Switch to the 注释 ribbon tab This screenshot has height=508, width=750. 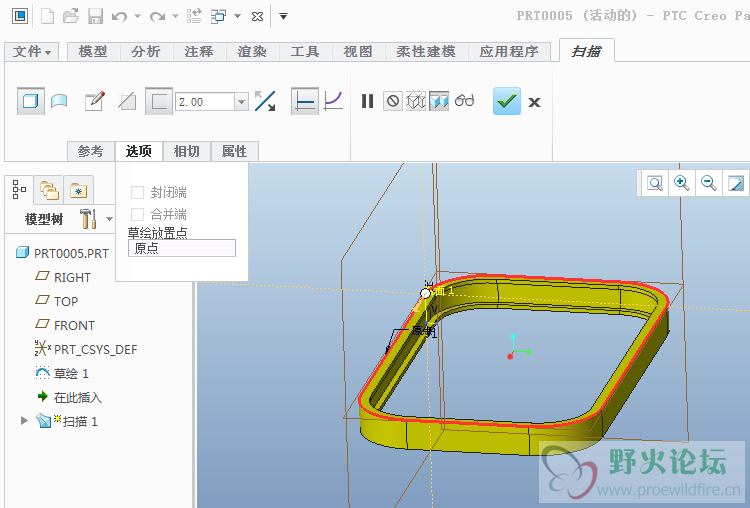(199, 52)
